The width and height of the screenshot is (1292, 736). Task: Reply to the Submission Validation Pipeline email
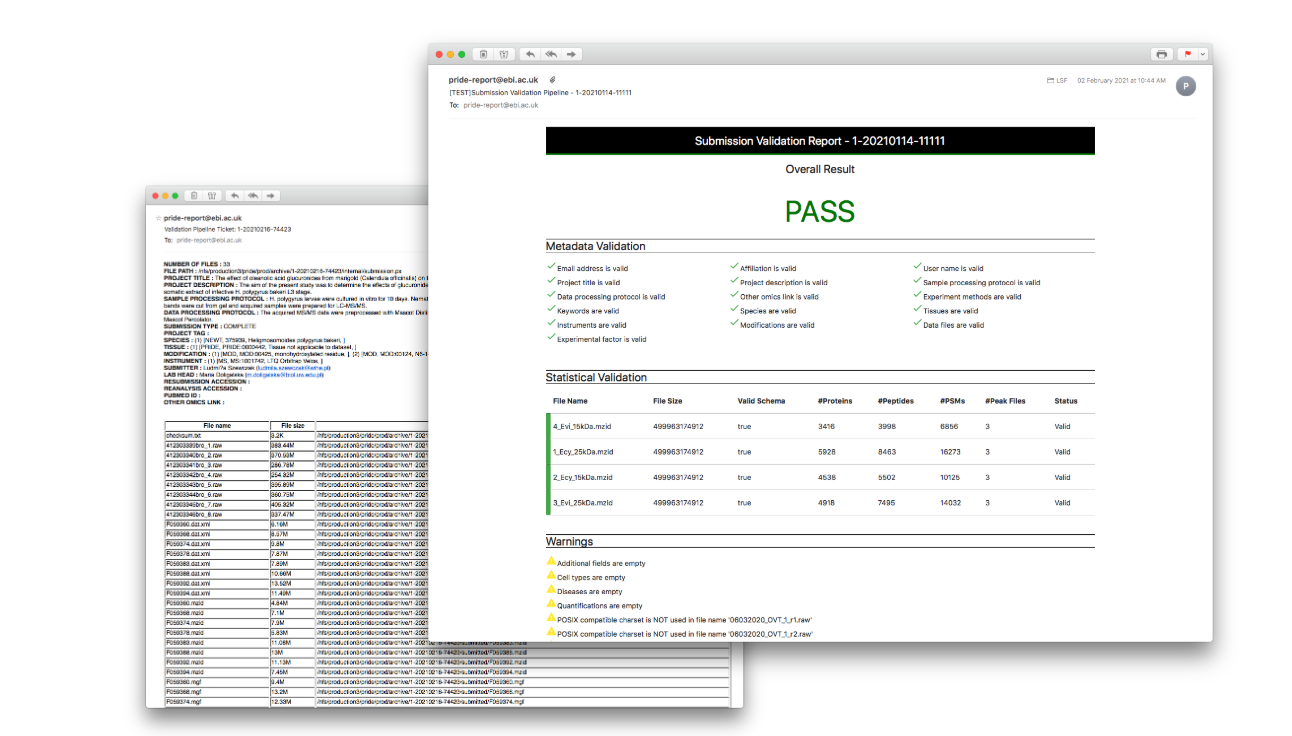tap(530, 54)
